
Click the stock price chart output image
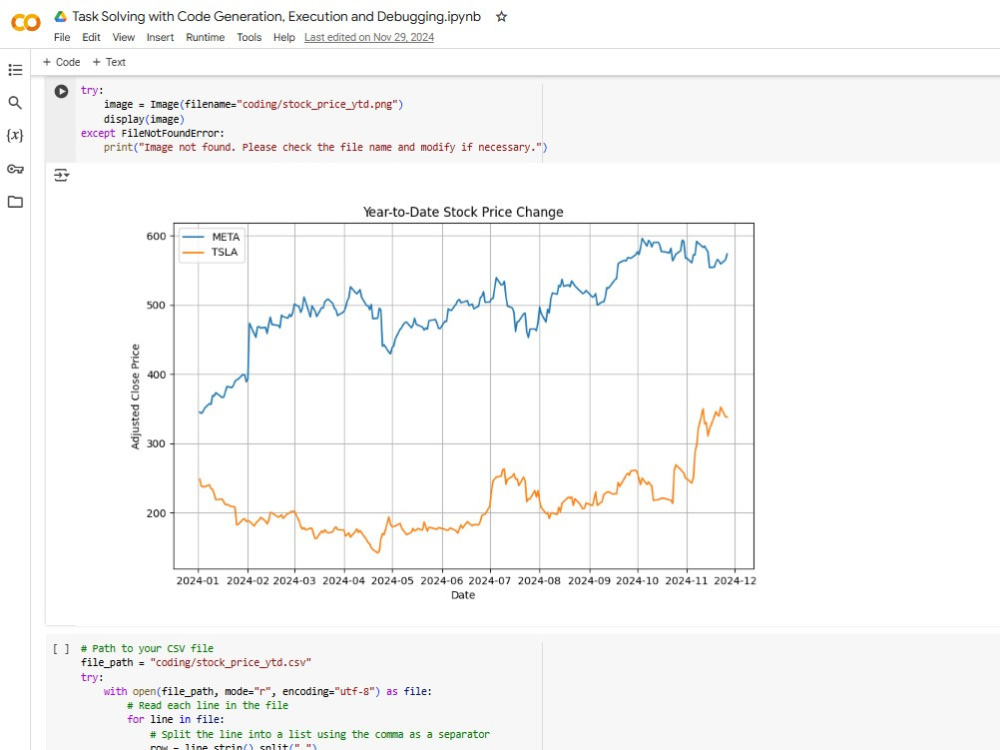442,404
